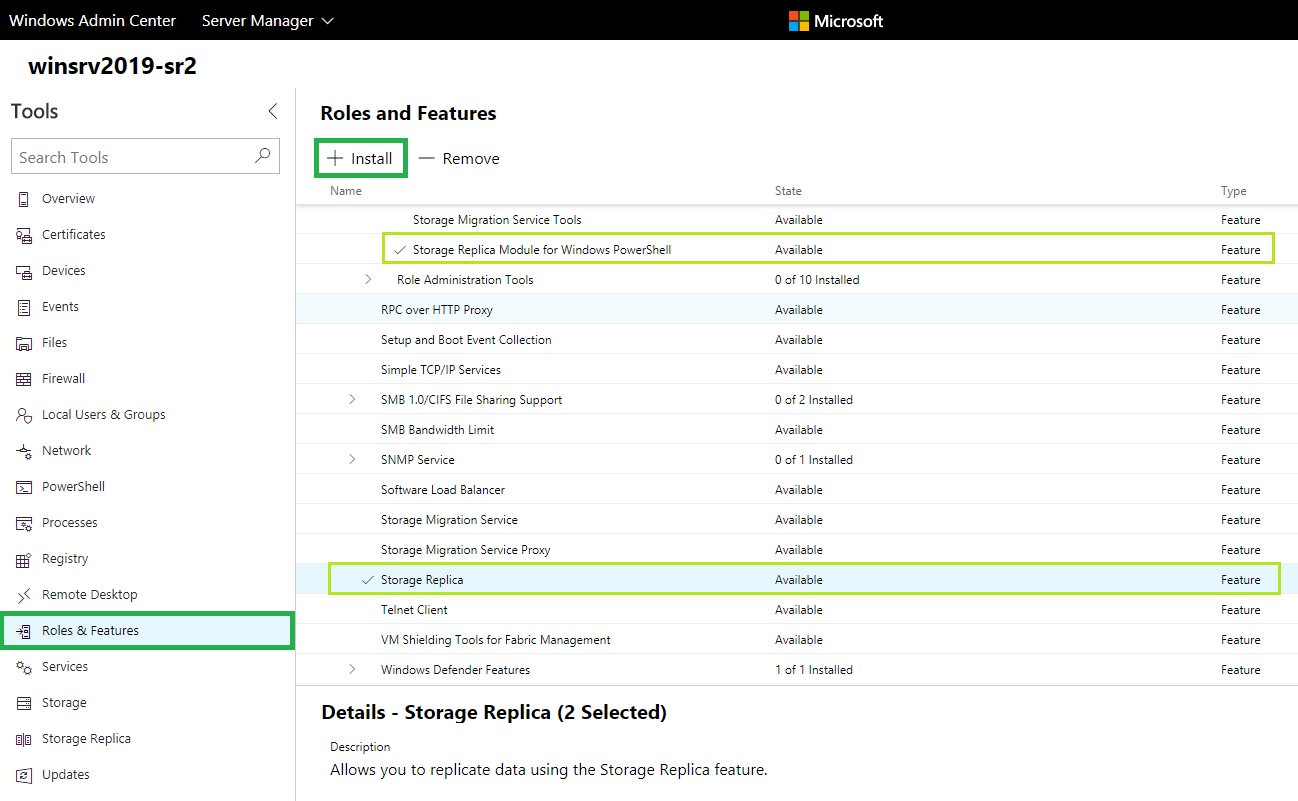The height and width of the screenshot is (801, 1298).
Task: Click the '1 of 1 Installed' state
Action: (814, 670)
